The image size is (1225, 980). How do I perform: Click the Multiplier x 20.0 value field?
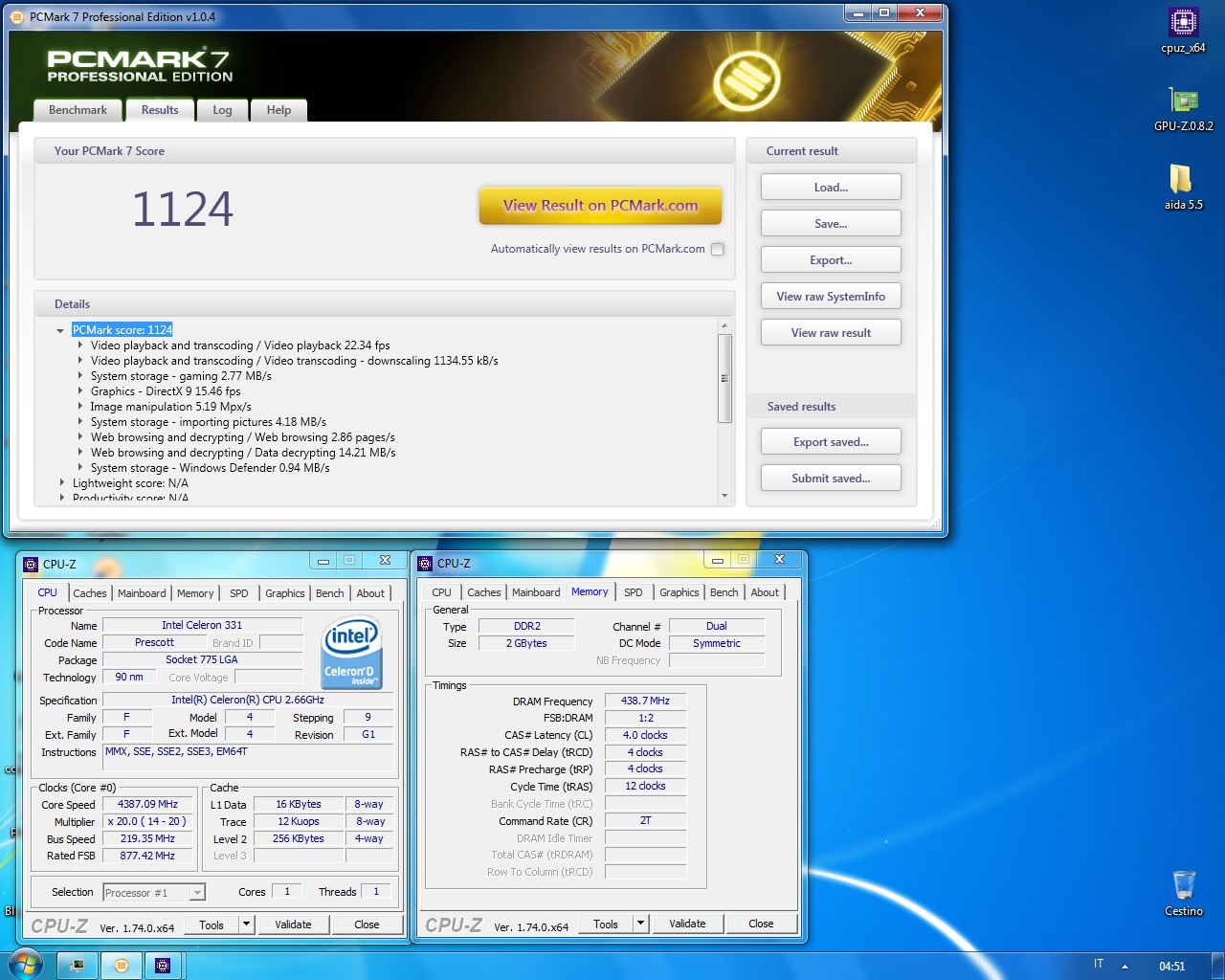147,822
